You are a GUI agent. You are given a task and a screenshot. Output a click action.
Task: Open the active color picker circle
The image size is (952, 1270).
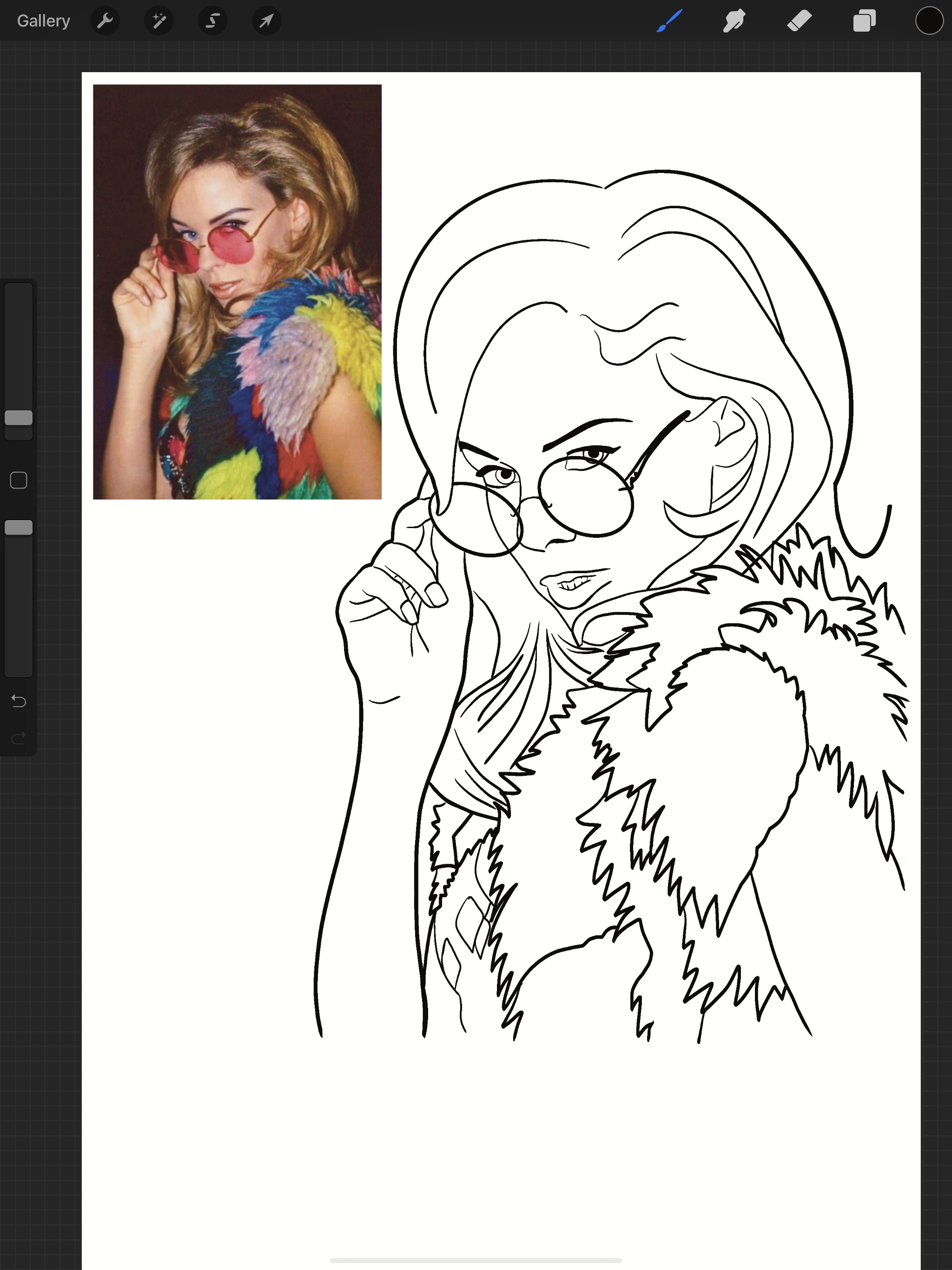(929, 21)
